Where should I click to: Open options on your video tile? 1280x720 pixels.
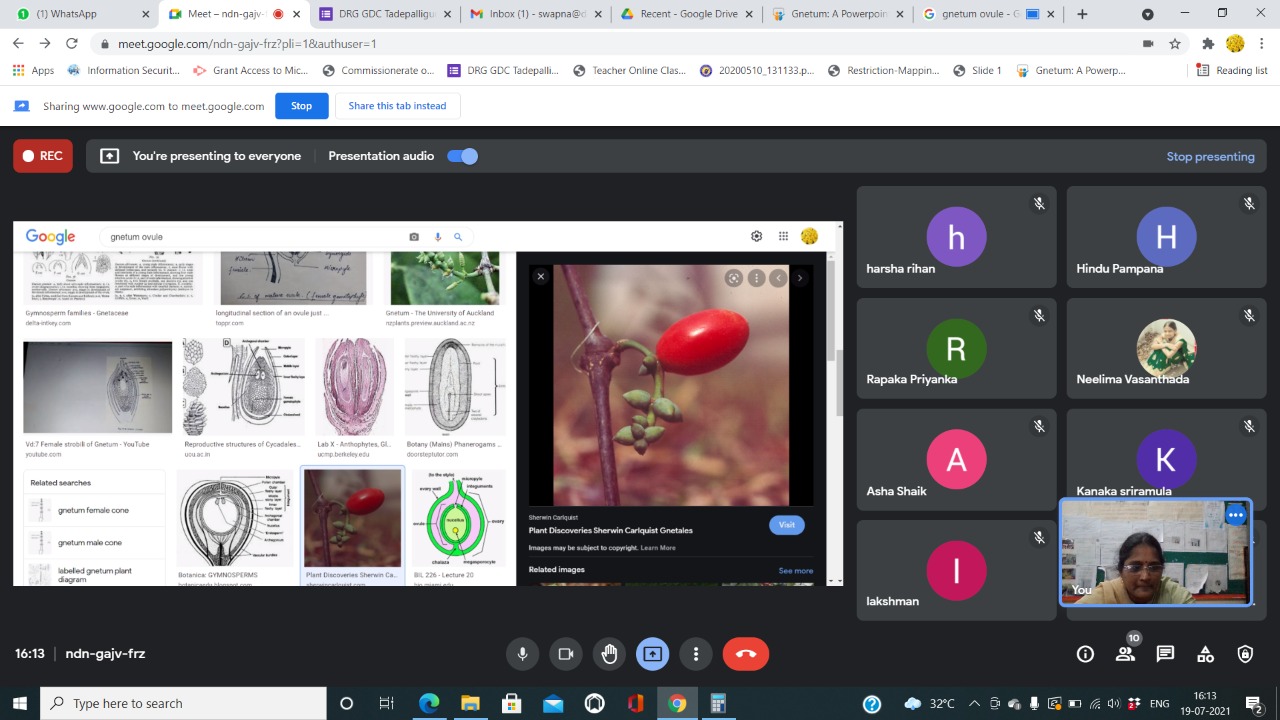click(1236, 515)
